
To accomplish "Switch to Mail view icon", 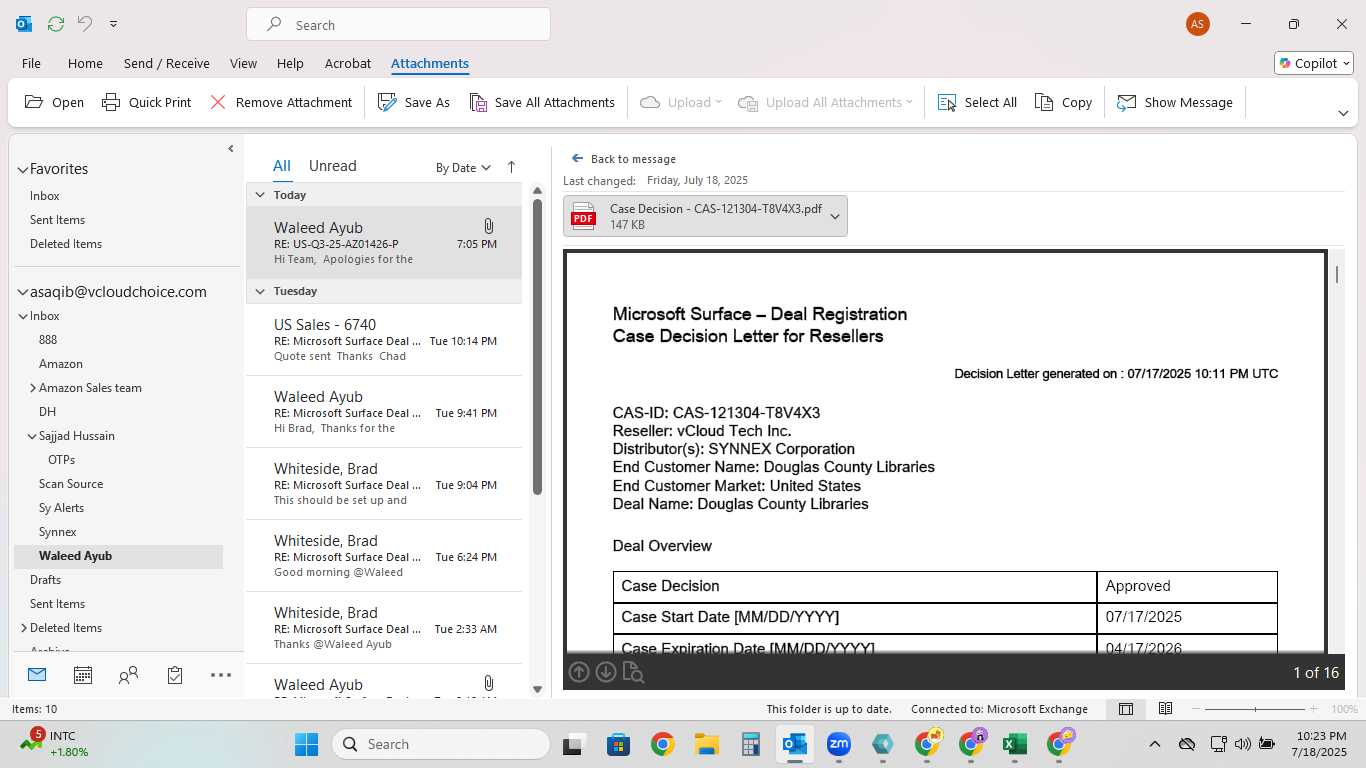I will tap(37, 675).
